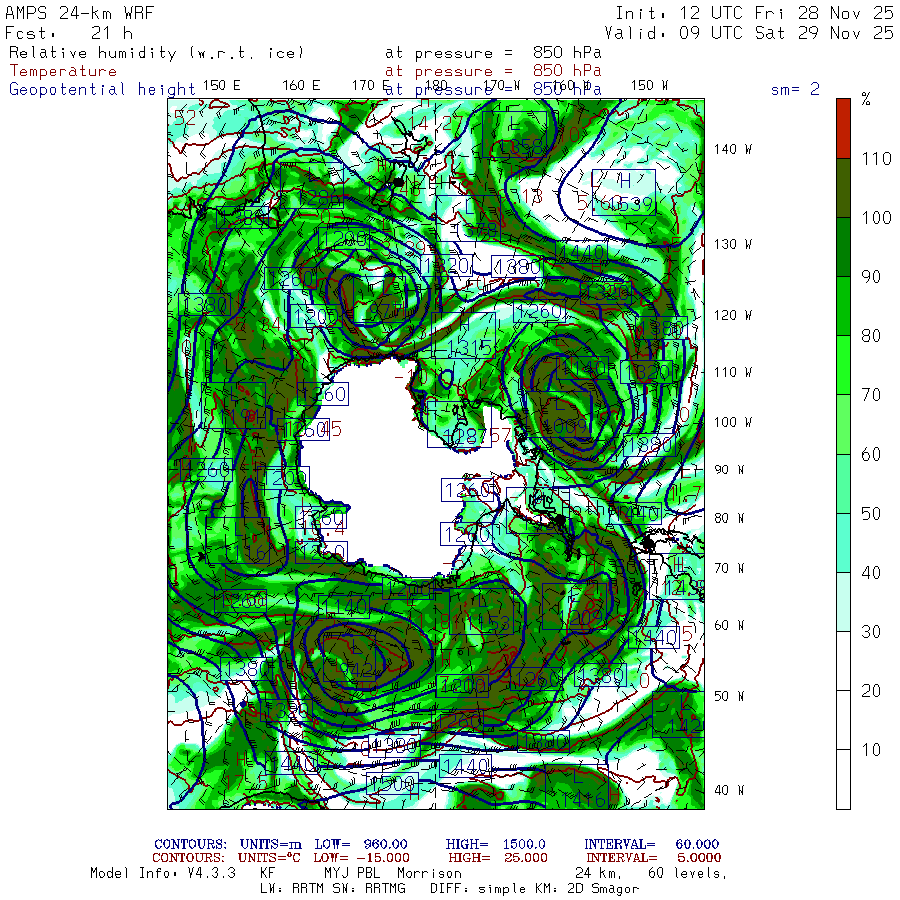900x900 pixels.
Task: Click the red Temperature legend label
Action: click(x=63, y=71)
